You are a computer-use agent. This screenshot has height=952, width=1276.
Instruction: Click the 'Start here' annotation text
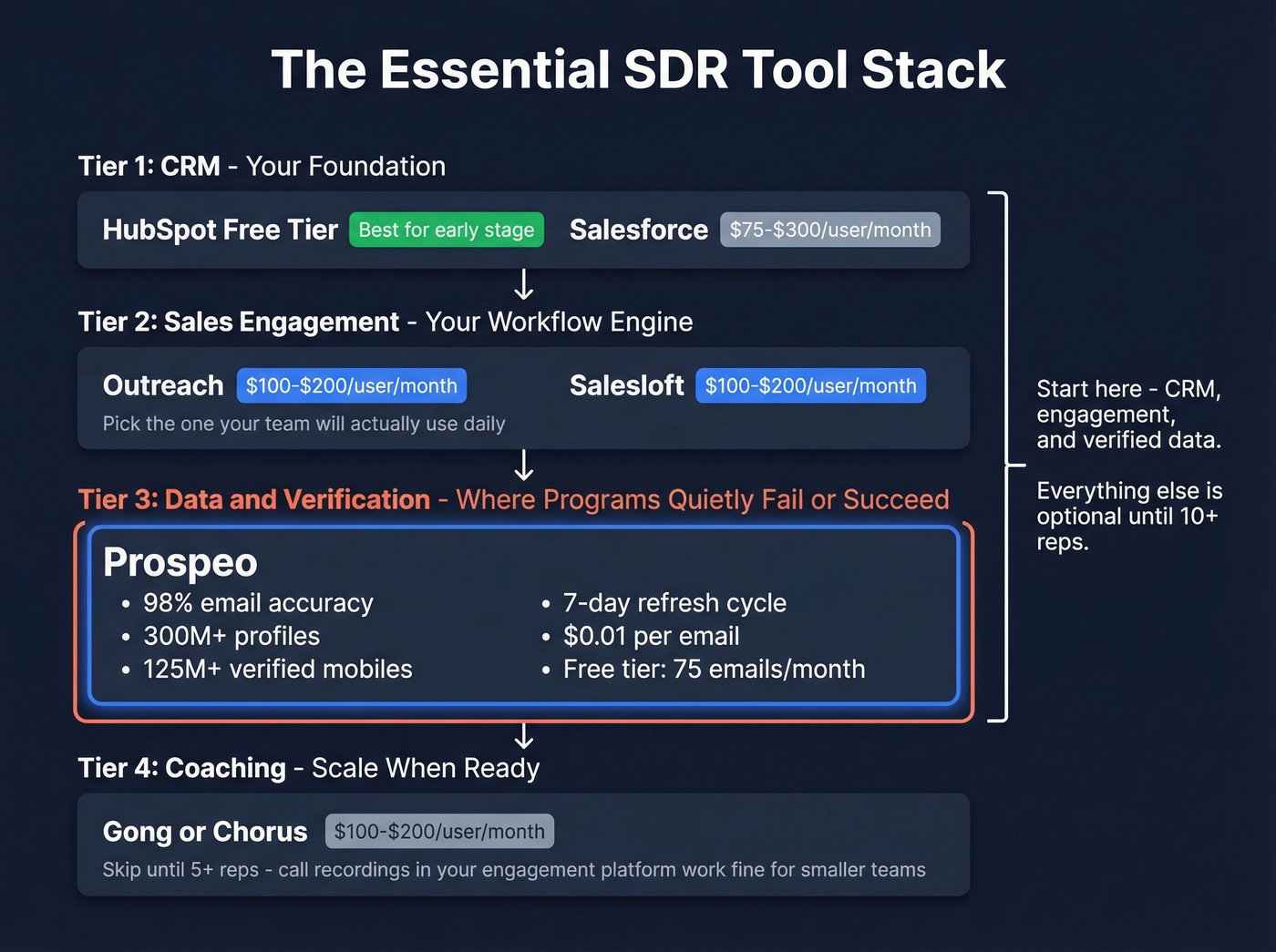(1128, 414)
